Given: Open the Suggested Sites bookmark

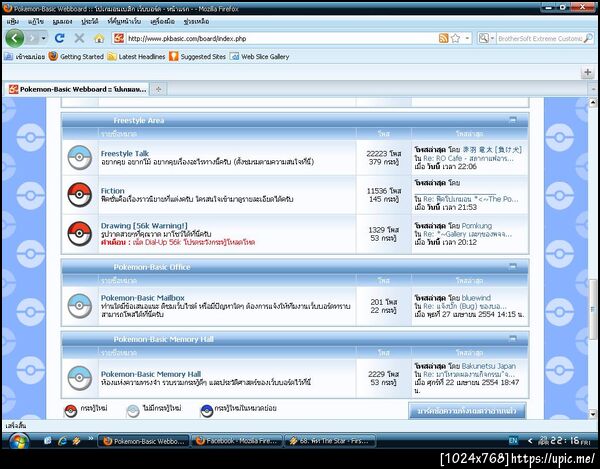Looking at the screenshot, I should pyautogui.click(x=197, y=57).
